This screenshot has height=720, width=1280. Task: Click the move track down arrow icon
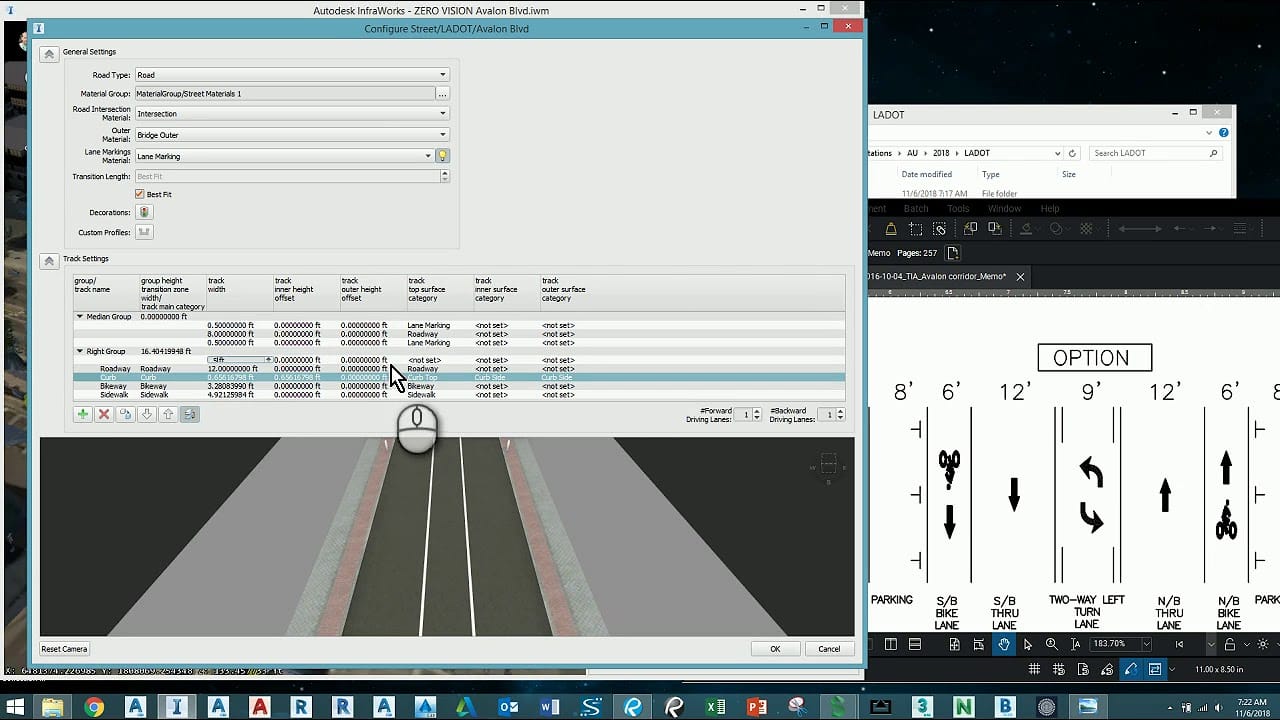147,414
